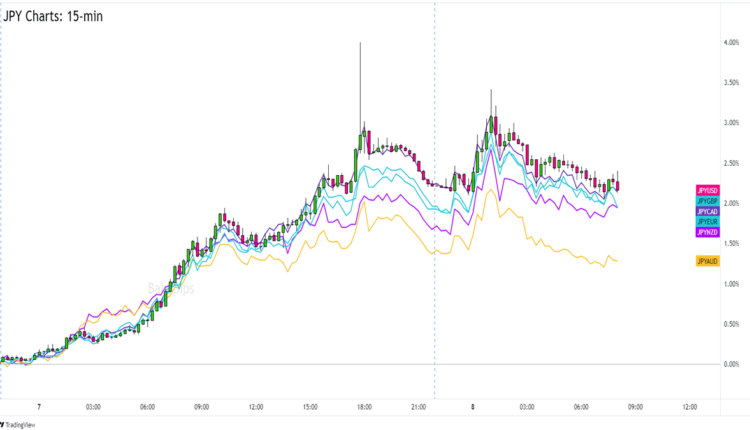750x430 pixels.
Task: Click the day 8 date marker on time axis
Action: click(473, 407)
